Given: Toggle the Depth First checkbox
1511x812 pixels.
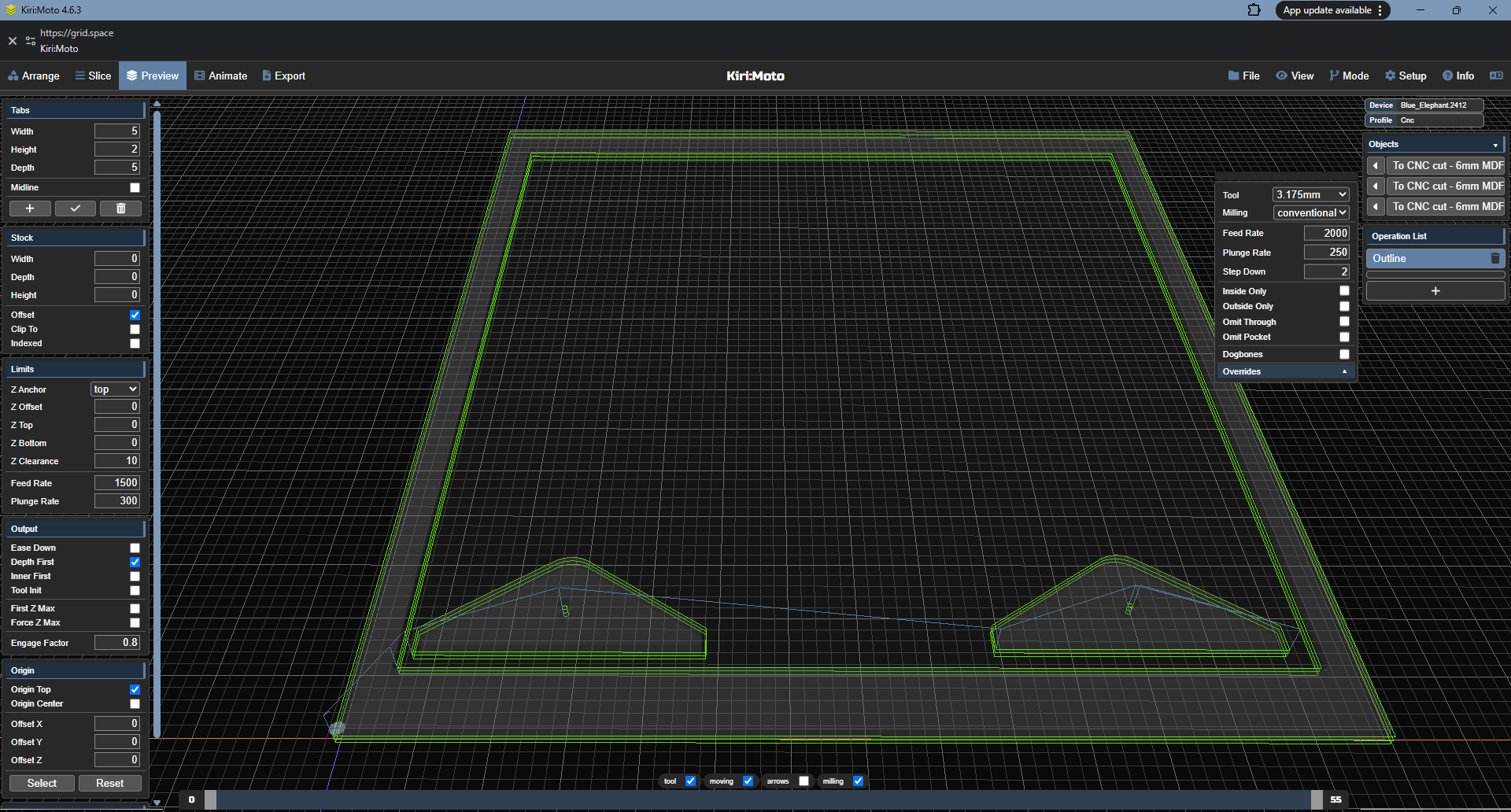Looking at the screenshot, I should tap(135, 563).
